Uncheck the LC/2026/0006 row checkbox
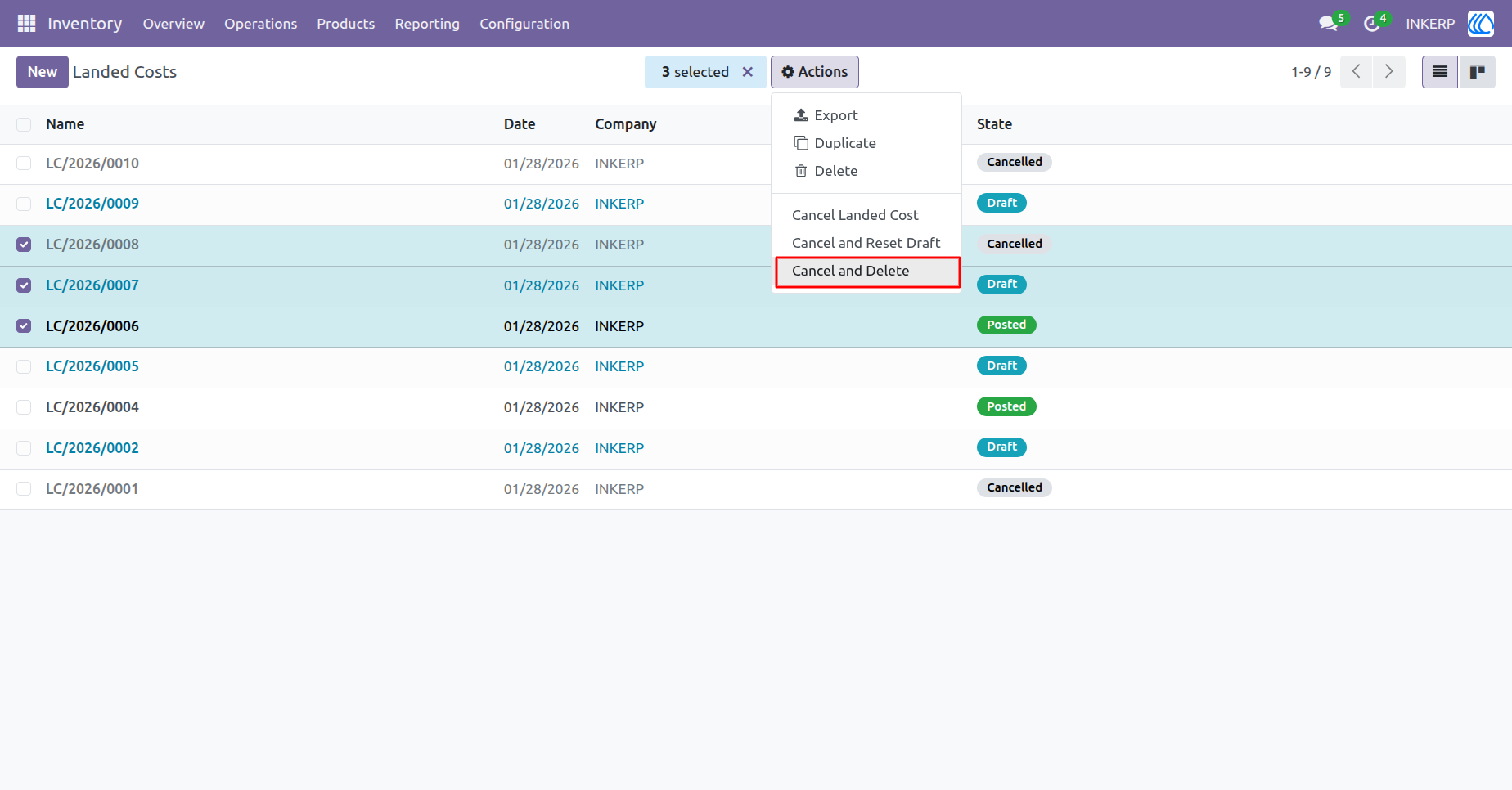 [x=24, y=326]
